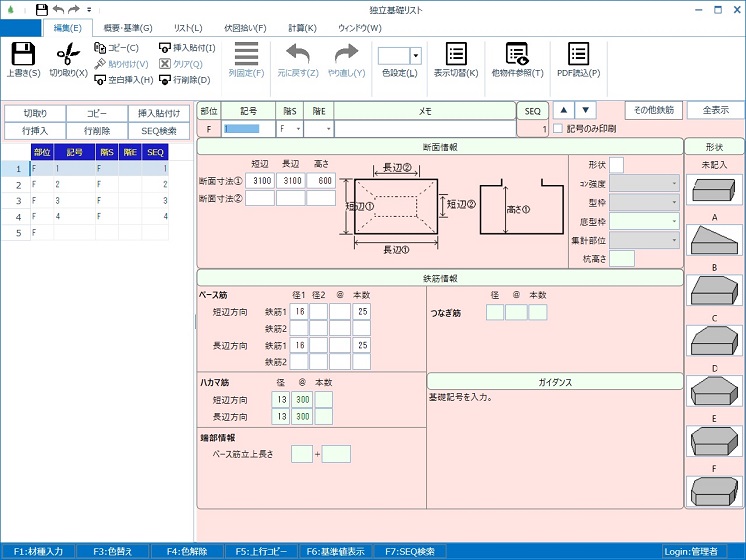
Task: Open the 階E dropdown
Action: coord(328,129)
